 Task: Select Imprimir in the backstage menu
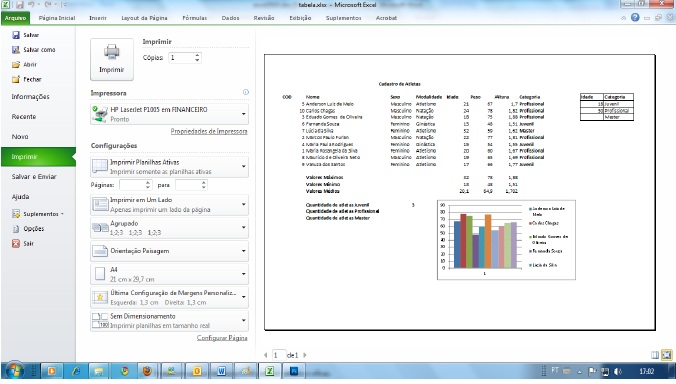pyautogui.click(x=38, y=156)
